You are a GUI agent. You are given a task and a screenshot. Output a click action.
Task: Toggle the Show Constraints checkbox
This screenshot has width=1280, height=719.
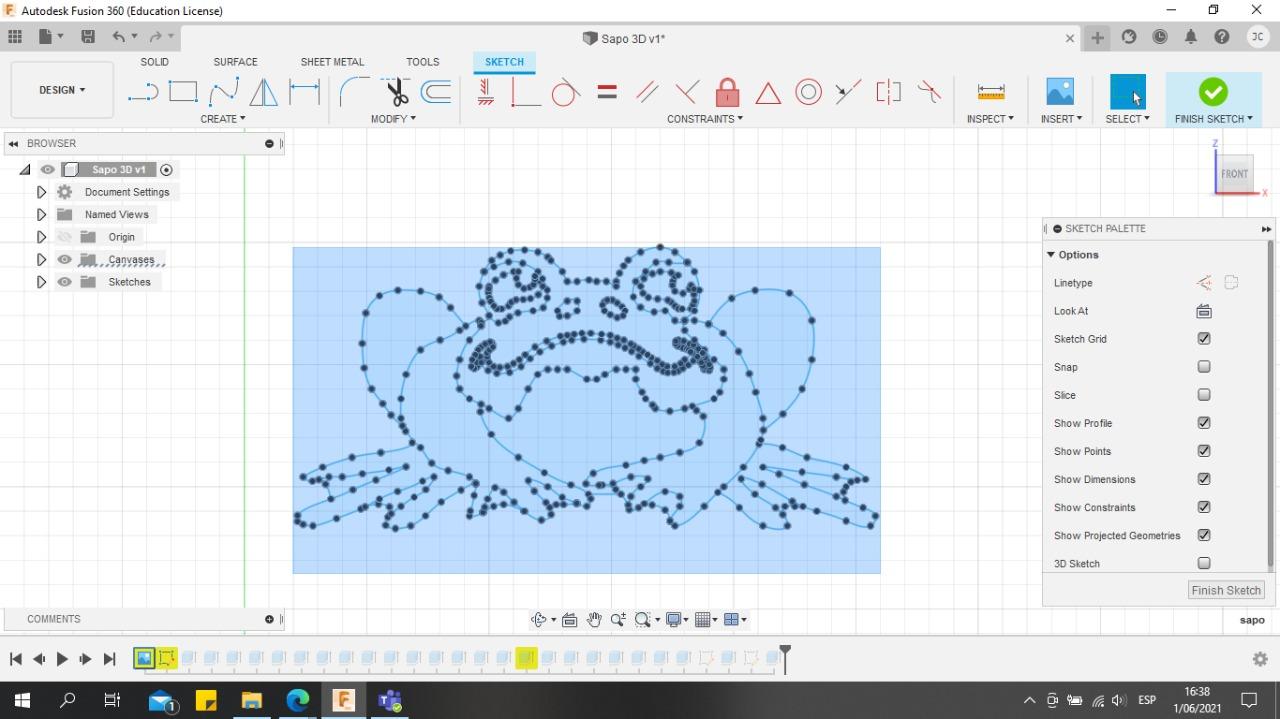coord(1204,507)
